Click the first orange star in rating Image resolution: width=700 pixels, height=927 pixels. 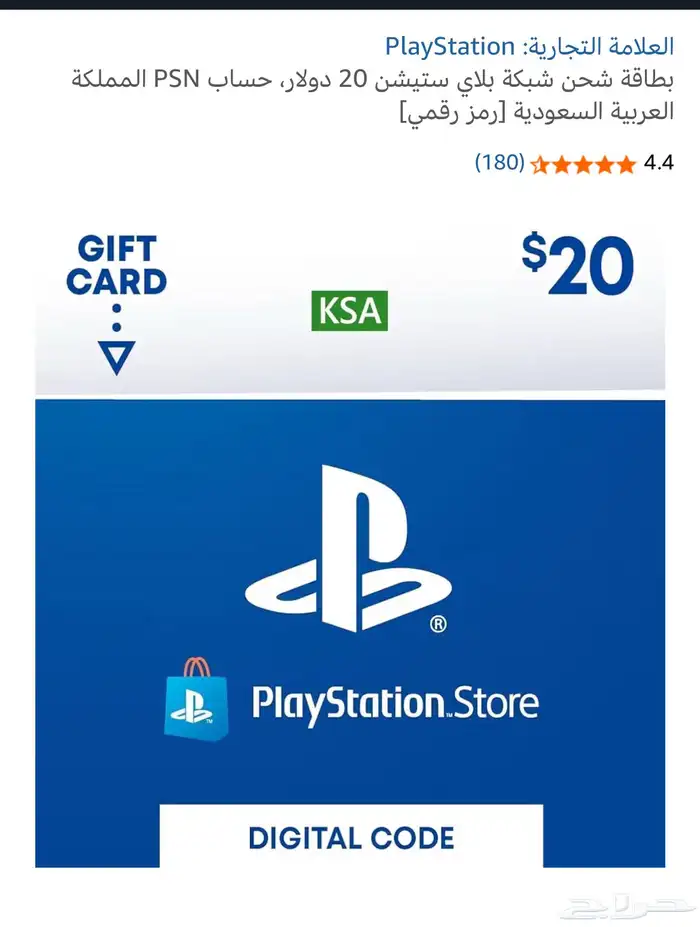[626, 164]
